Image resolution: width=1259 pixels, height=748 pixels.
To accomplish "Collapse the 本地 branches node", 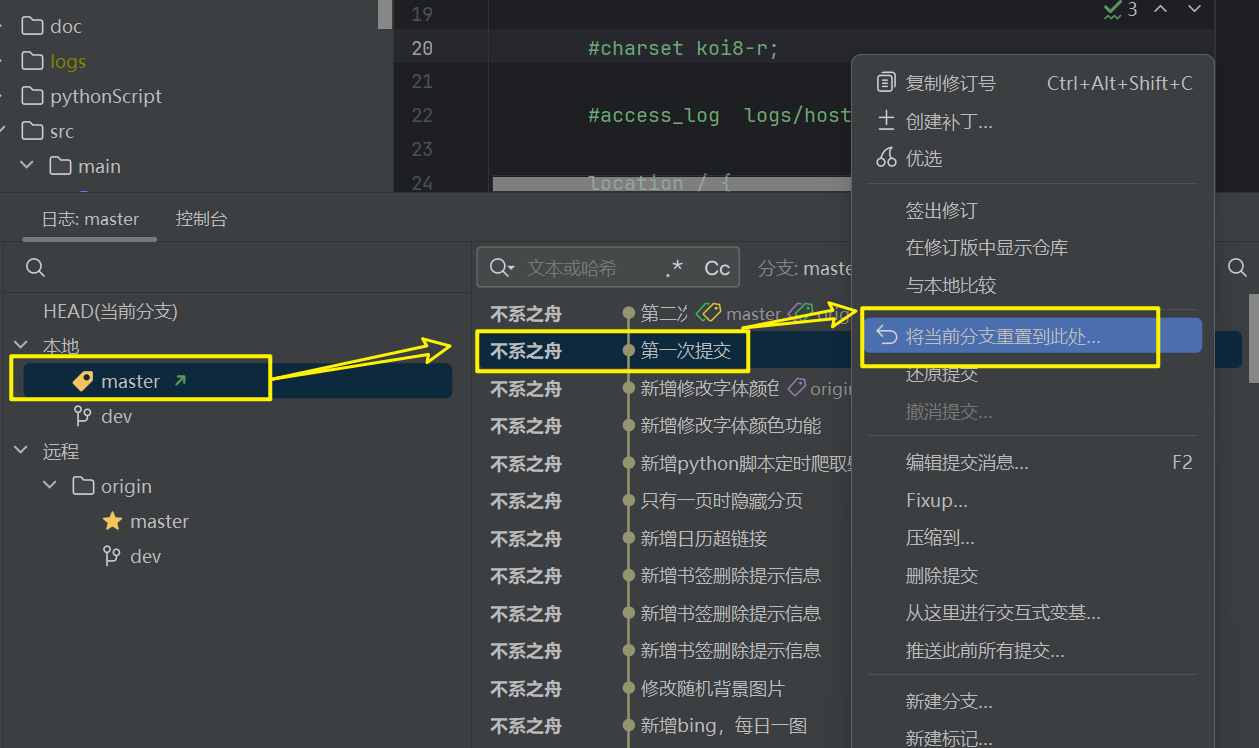I will (20, 346).
